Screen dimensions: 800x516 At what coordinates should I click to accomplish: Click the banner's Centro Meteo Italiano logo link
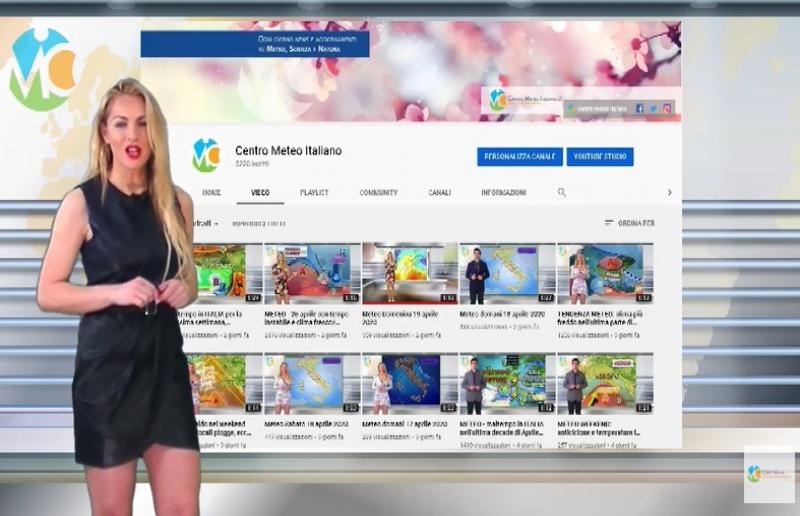pos(526,100)
